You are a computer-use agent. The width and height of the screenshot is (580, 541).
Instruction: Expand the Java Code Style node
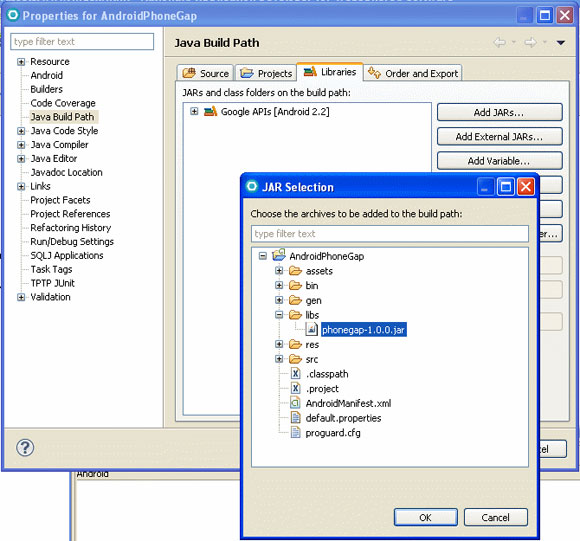[21, 131]
